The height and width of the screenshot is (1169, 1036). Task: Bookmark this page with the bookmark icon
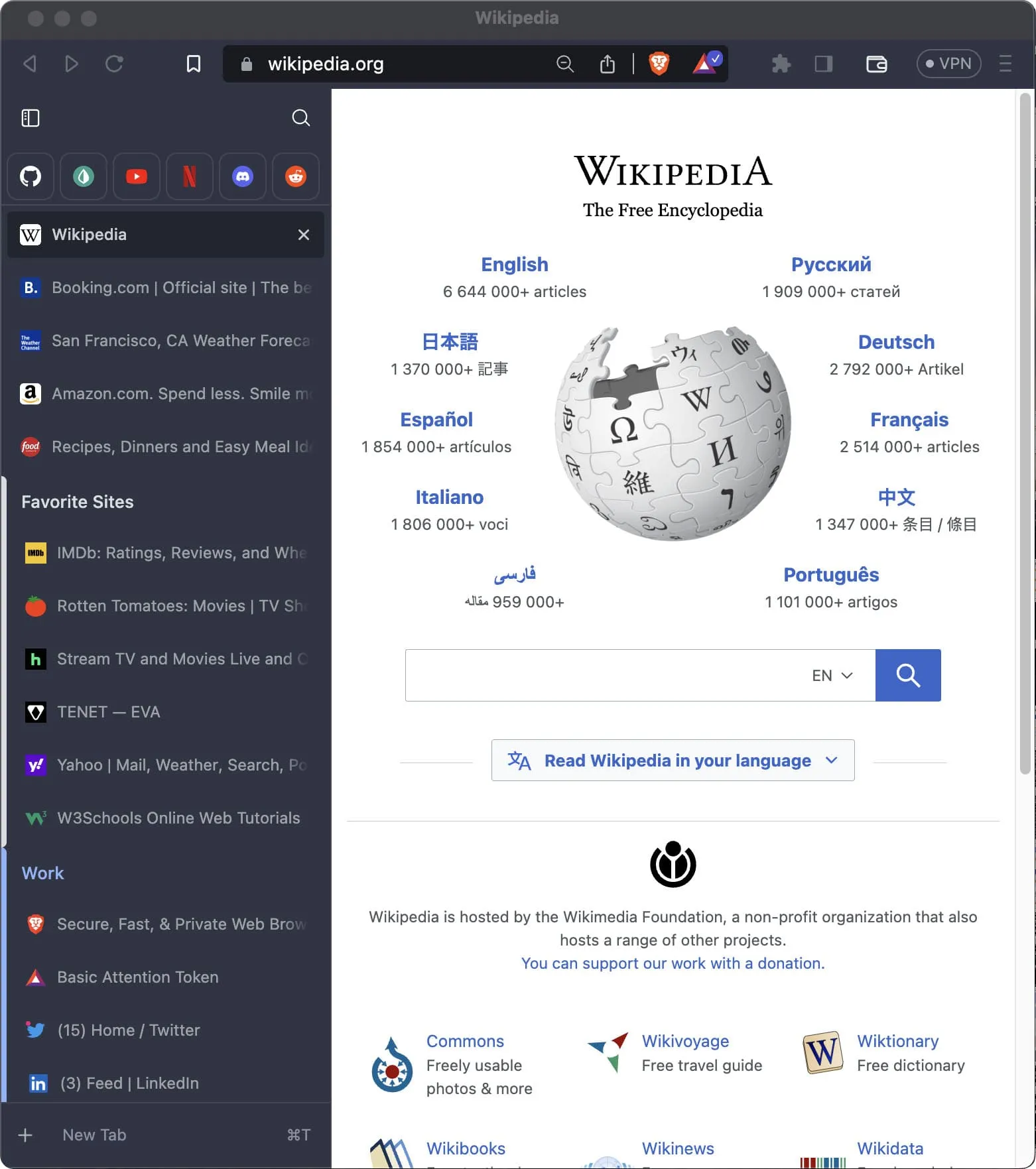click(x=194, y=64)
